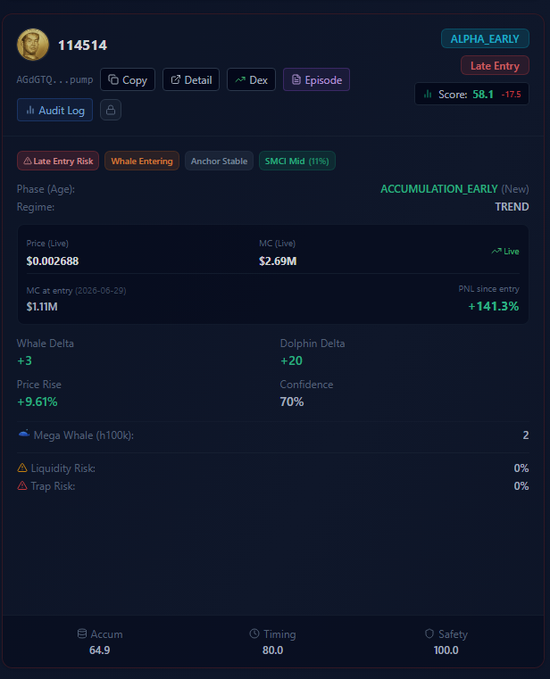
Task: Open the Episode page
Action: click(x=317, y=80)
